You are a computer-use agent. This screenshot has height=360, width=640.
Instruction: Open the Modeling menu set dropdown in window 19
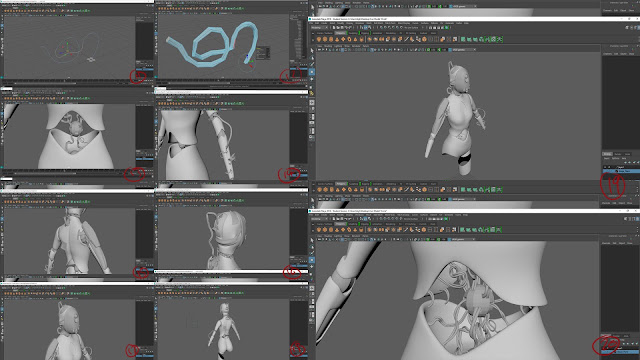[319, 27]
